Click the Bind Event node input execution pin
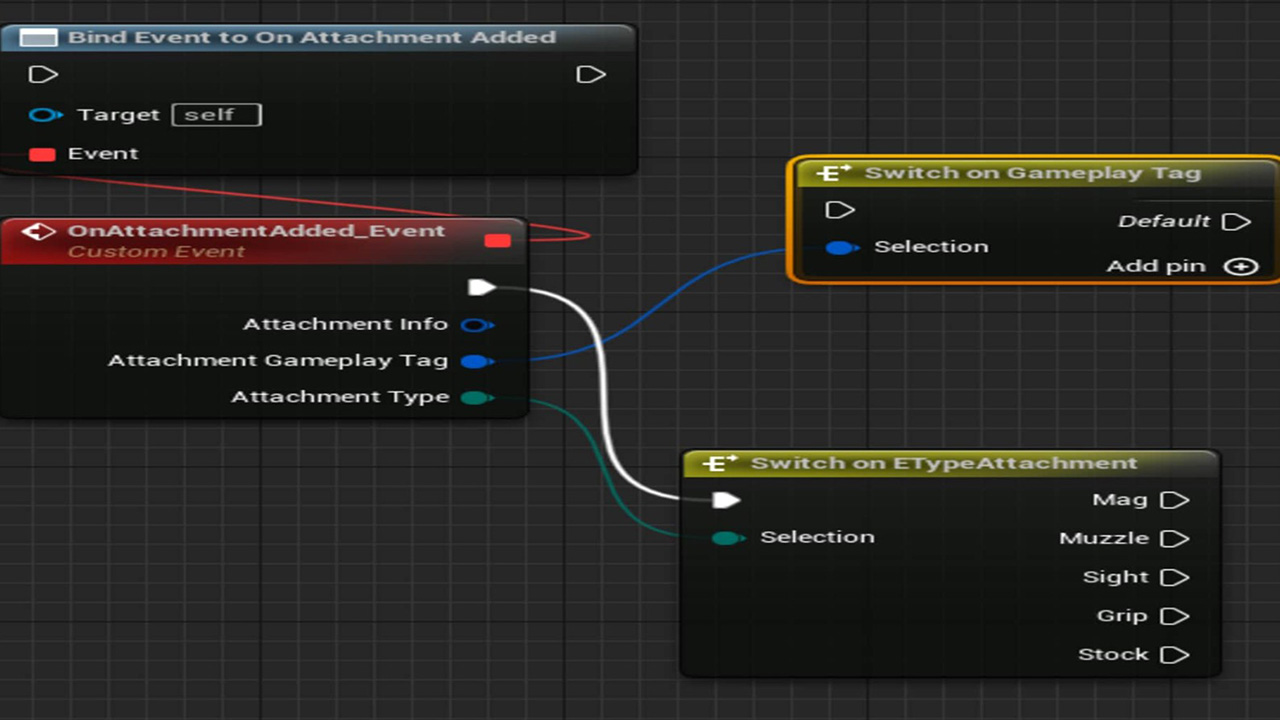 43,75
